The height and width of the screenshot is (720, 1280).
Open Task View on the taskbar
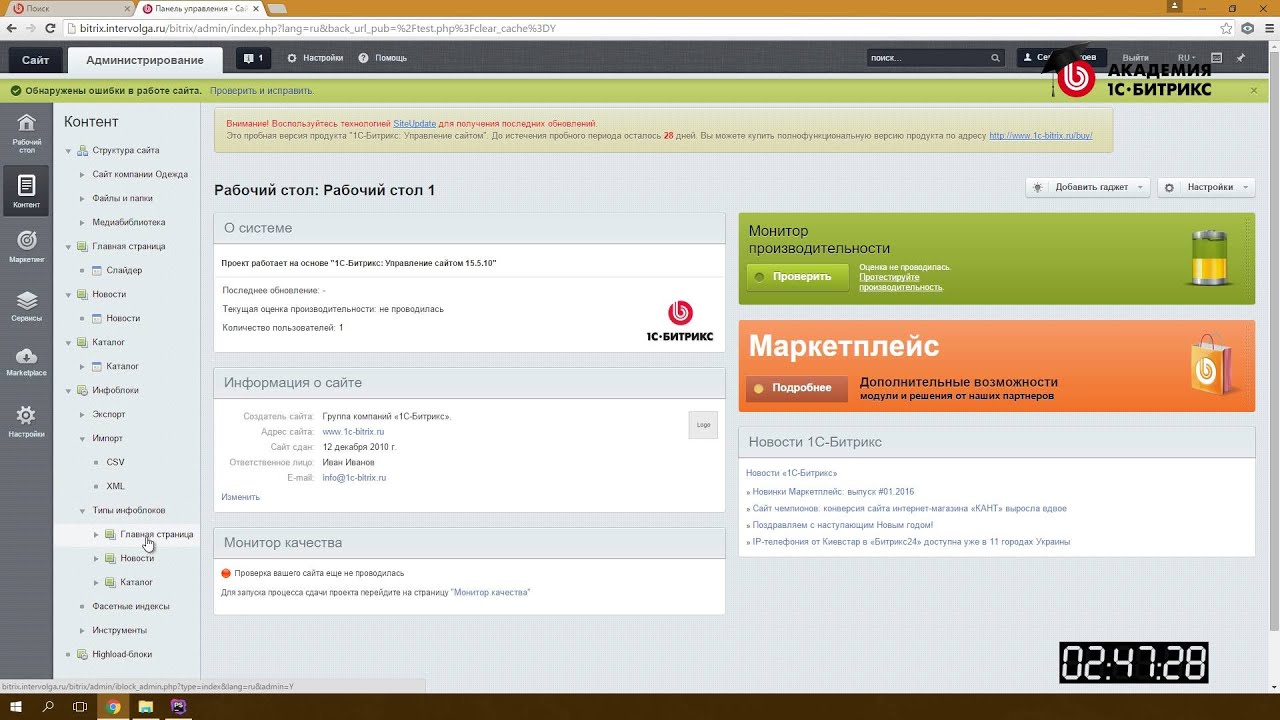click(80, 706)
